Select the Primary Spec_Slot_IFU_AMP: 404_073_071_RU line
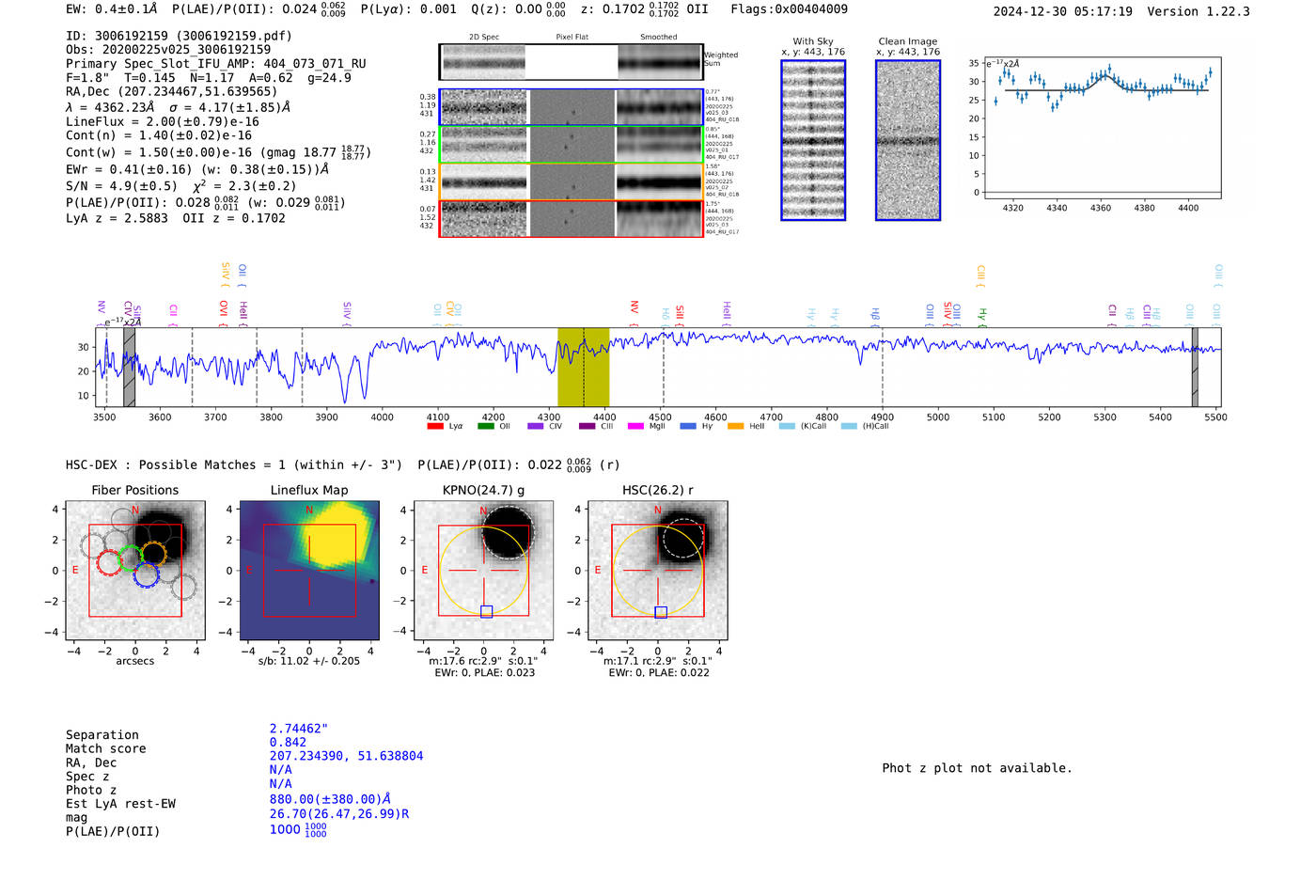This screenshot has width=1316, height=896. pos(216,64)
